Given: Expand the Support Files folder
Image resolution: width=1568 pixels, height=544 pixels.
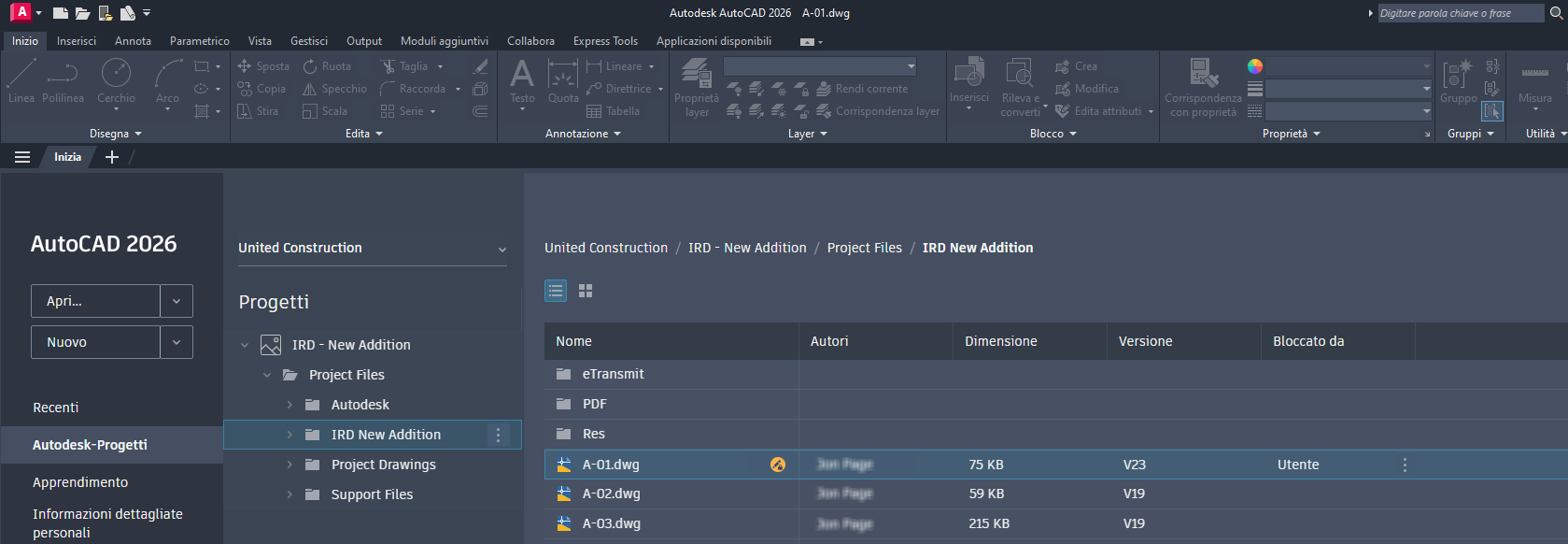Looking at the screenshot, I should coord(290,494).
